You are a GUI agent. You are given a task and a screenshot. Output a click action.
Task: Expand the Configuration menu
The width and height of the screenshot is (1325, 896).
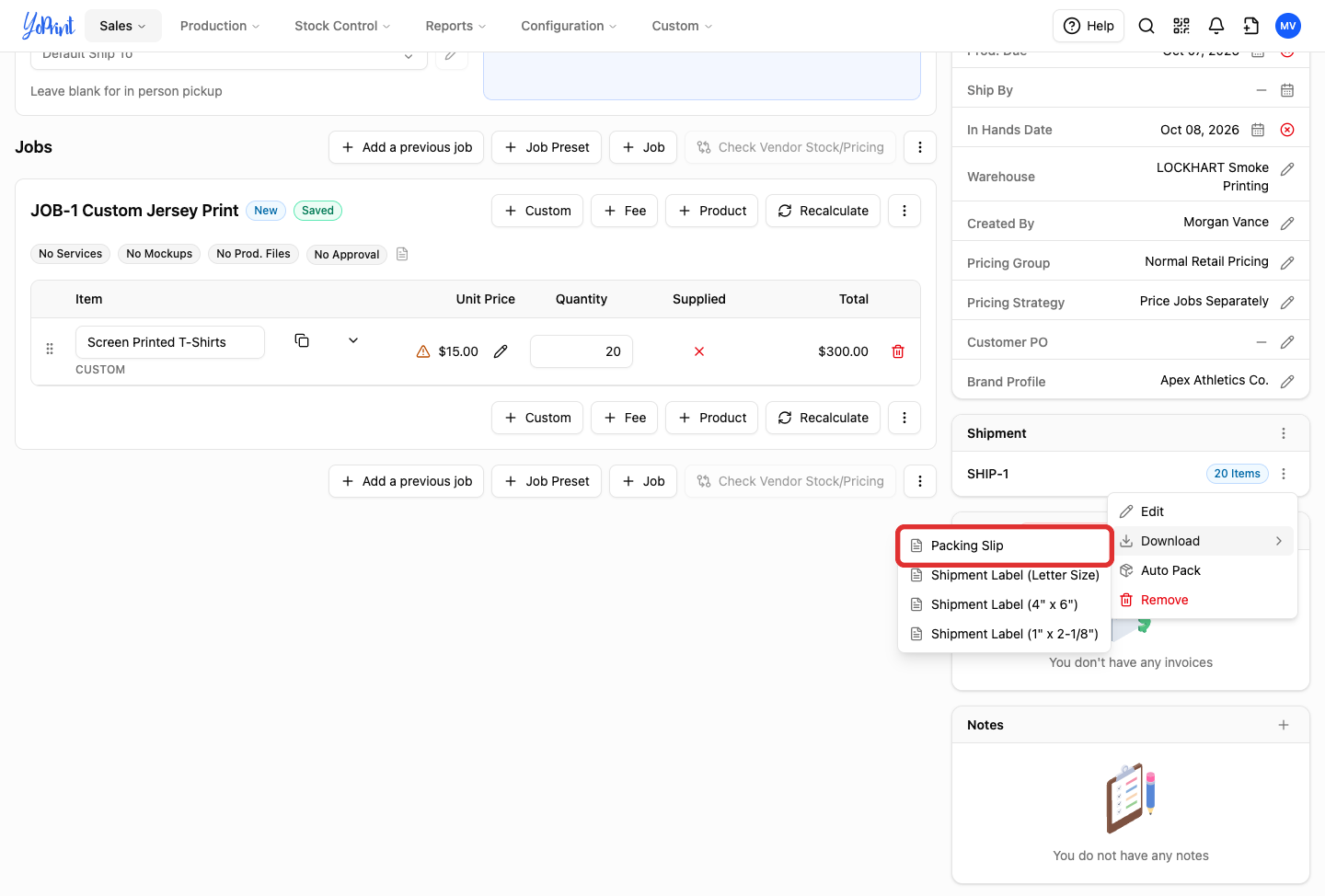pos(569,26)
